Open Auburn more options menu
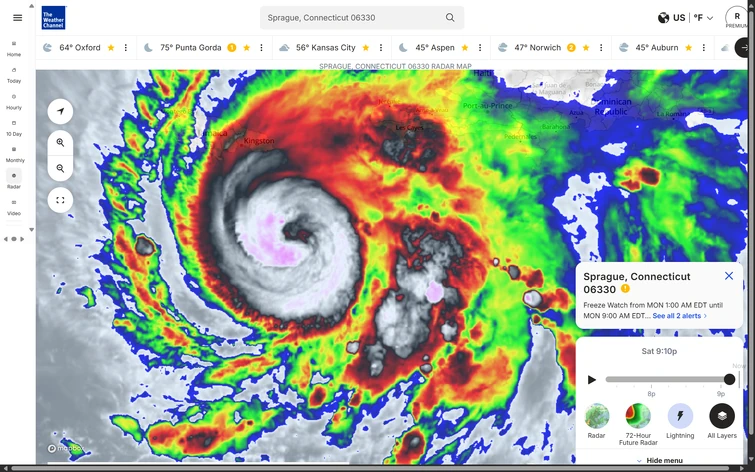The image size is (755, 472). 703,47
